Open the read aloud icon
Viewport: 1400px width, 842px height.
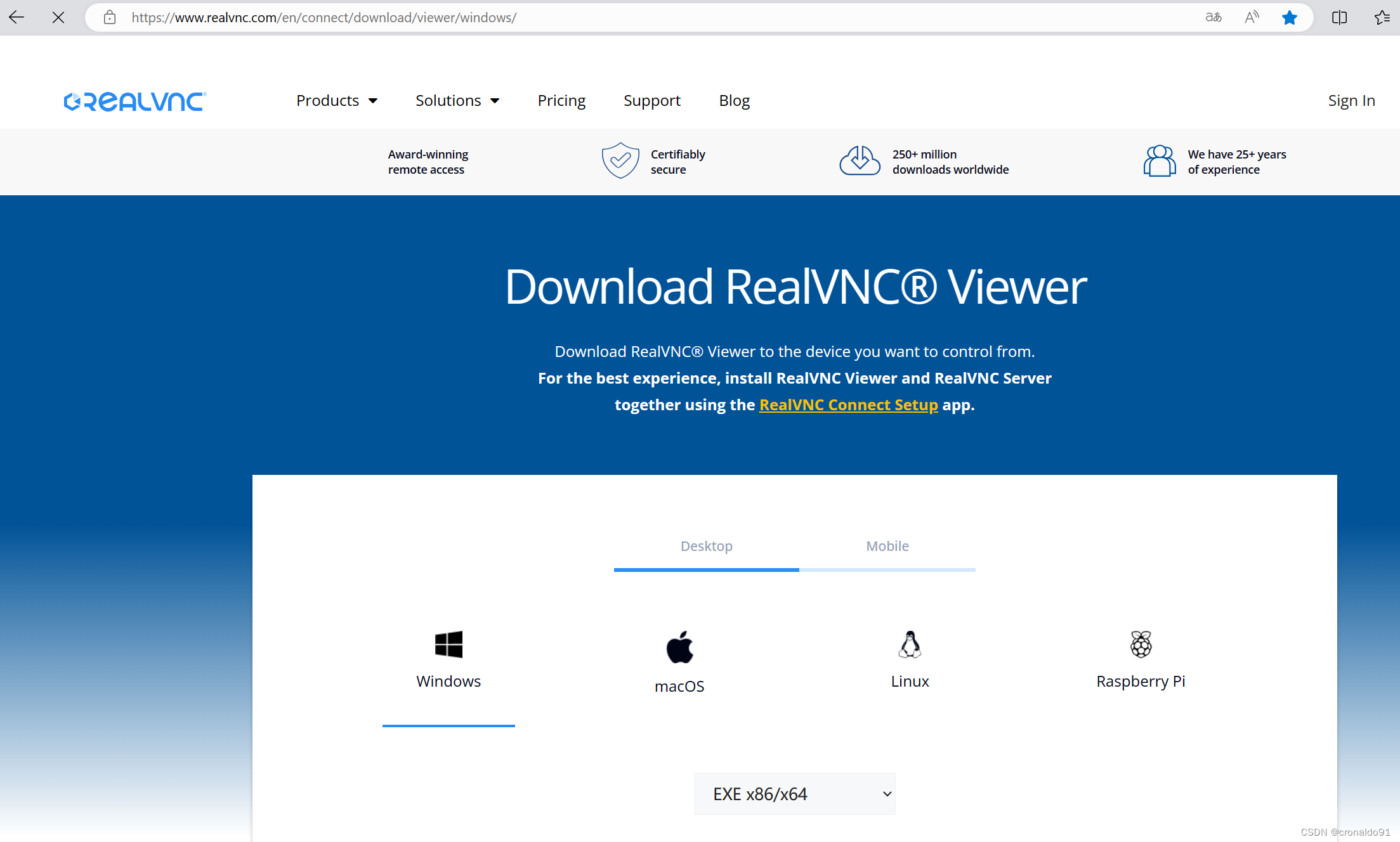pos(1252,18)
